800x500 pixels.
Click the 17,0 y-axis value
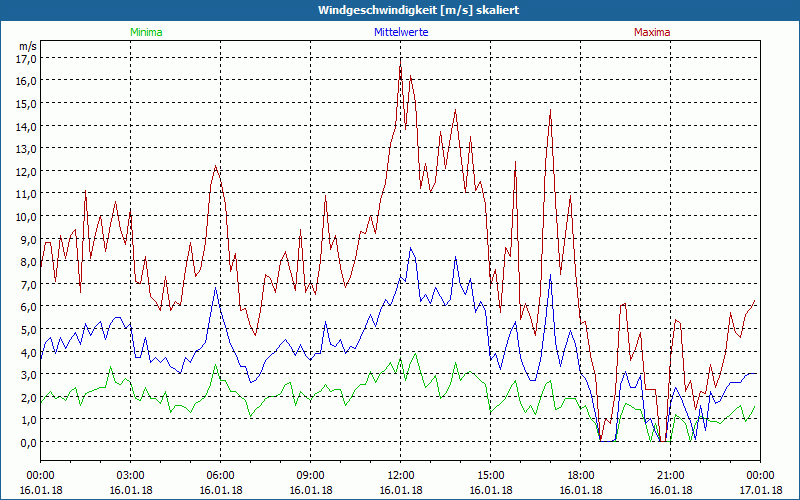click(25, 57)
